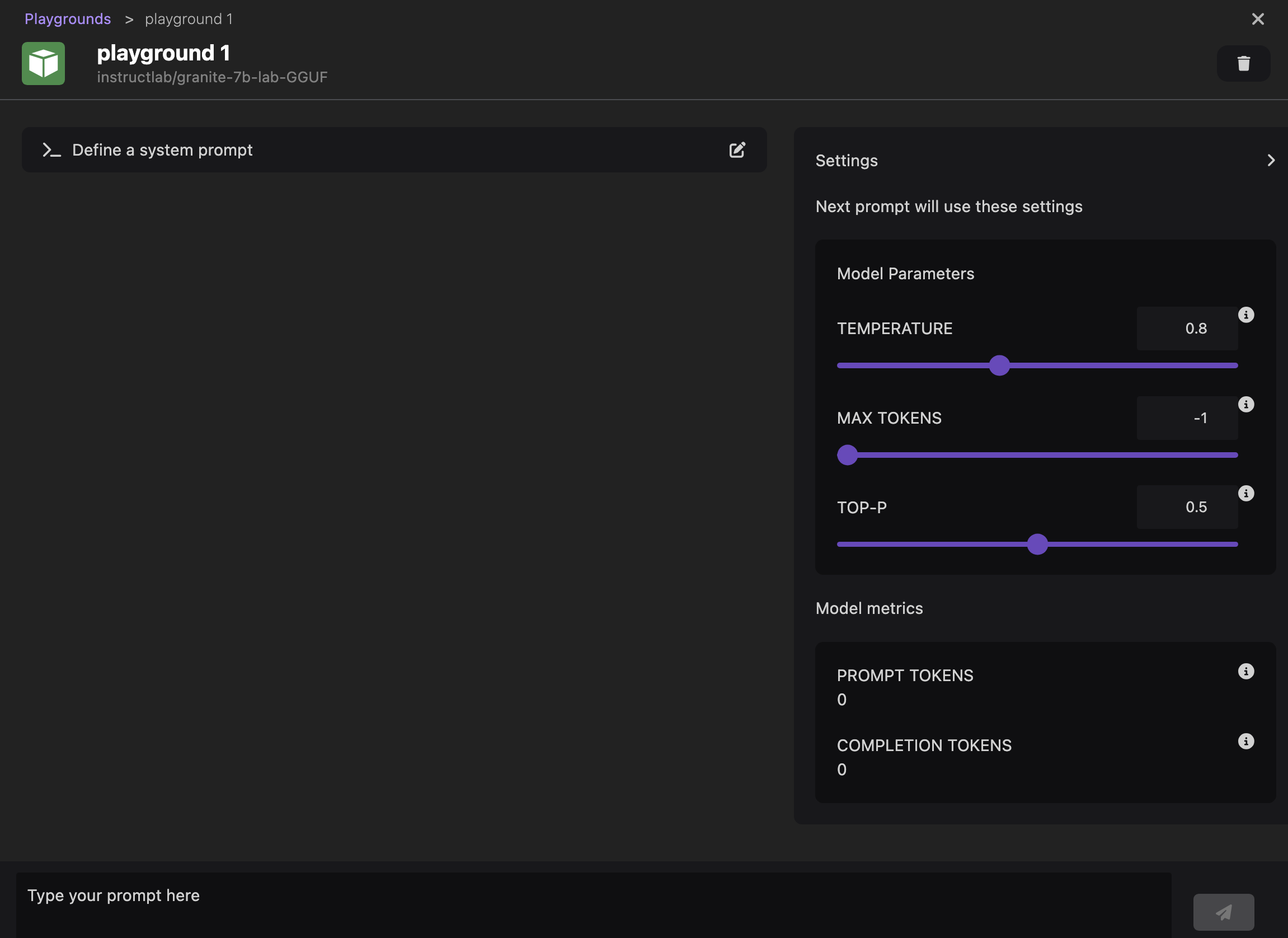Click the Prompt Tokens info icon
Image resolution: width=1288 pixels, height=938 pixels.
pyautogui.click(x=1246, y=672)
